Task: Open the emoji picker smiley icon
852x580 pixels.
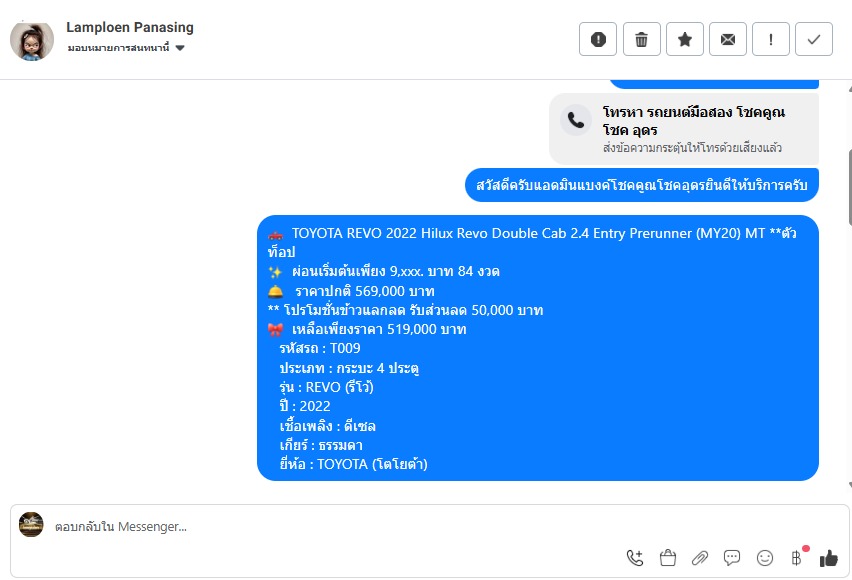Action: [x=765, y=558]
